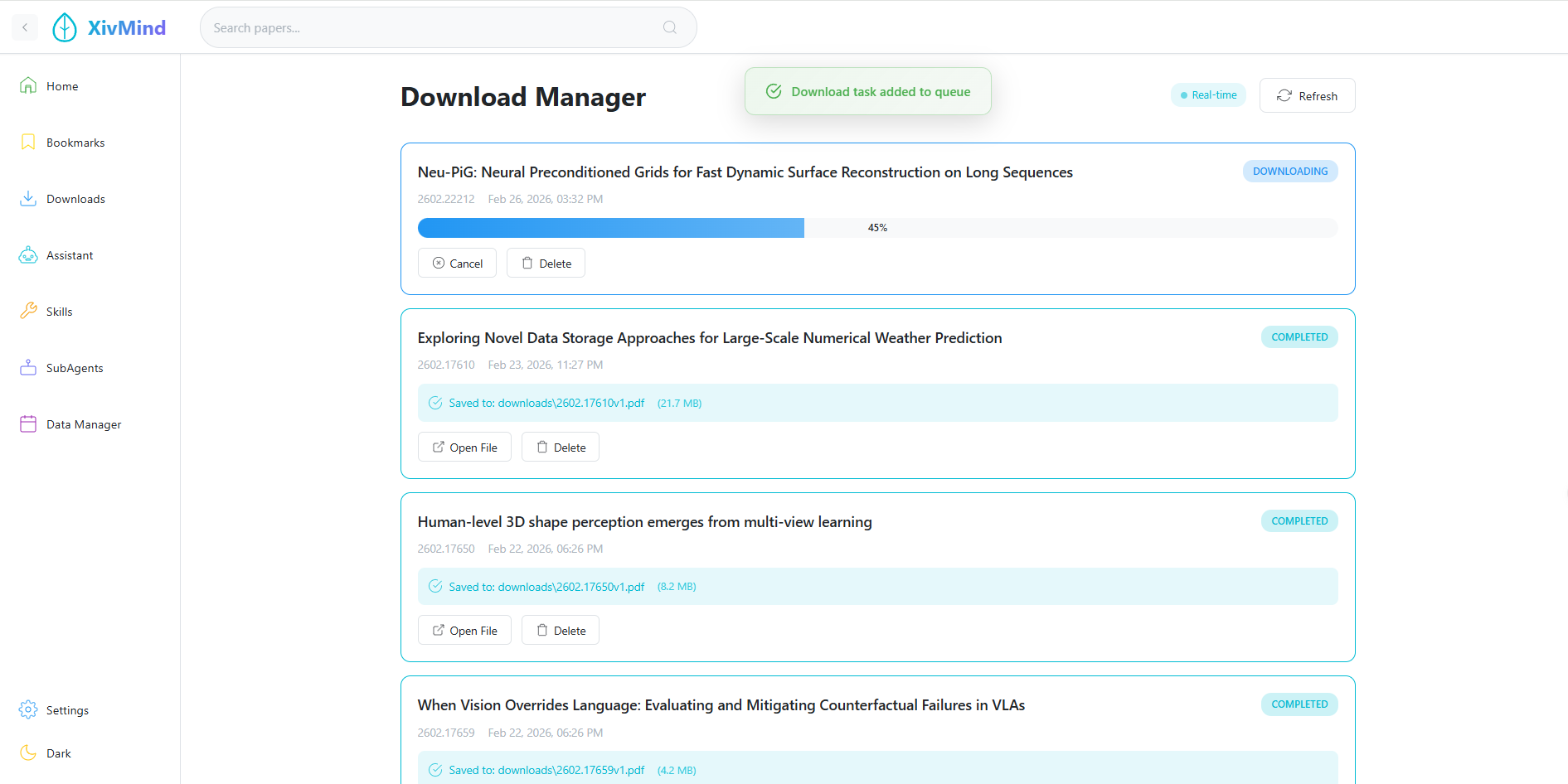
Task: Click the Bookmarks ribbon icon
Action: [x=28, y=142]
